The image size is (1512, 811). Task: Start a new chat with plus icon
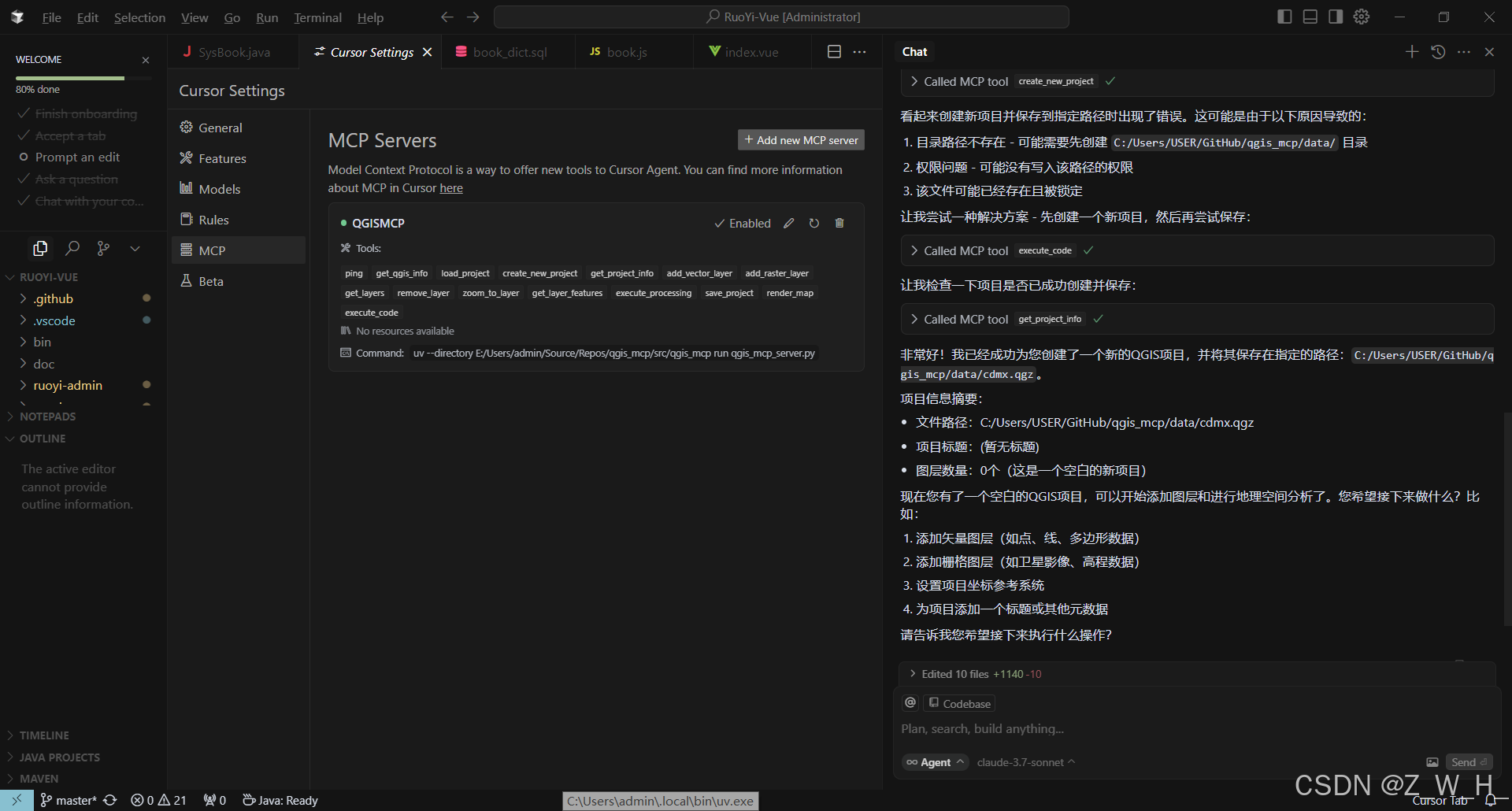tap(1412, 52)
